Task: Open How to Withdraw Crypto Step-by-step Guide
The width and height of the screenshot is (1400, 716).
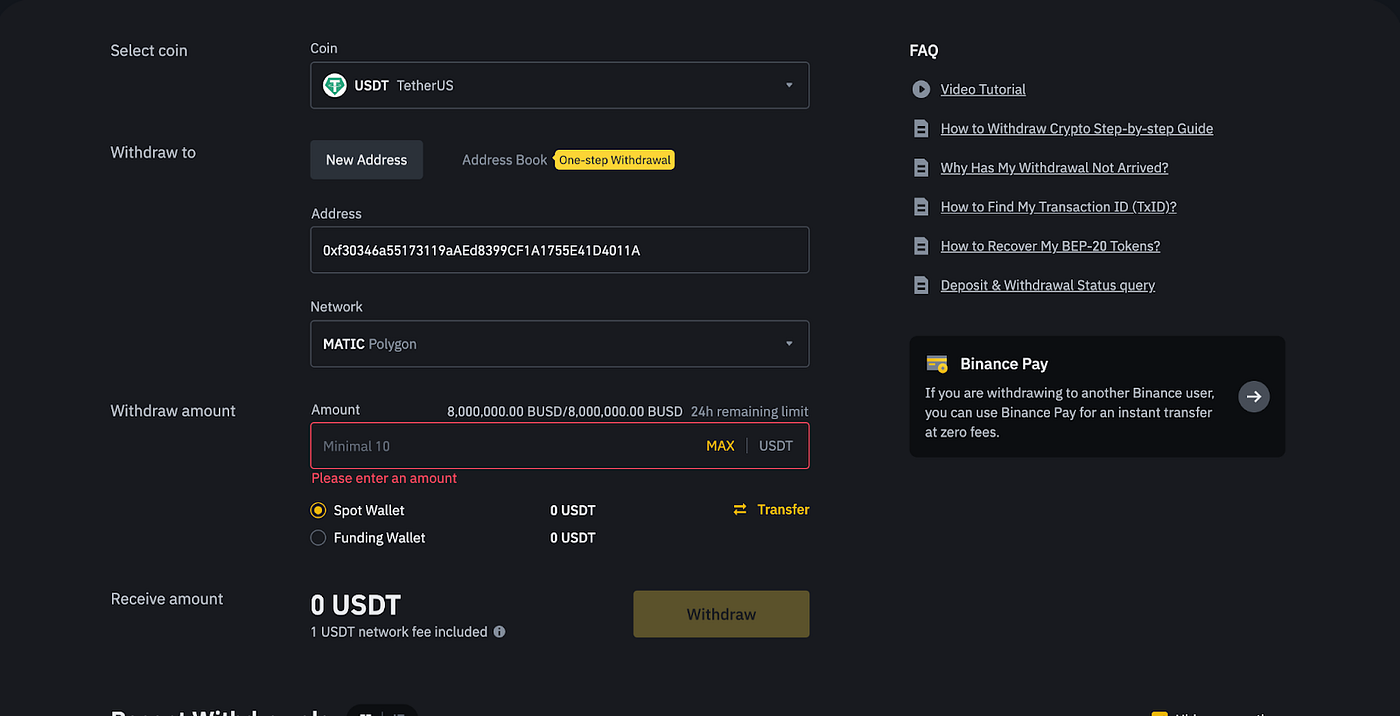Action: click(1077, 129)
